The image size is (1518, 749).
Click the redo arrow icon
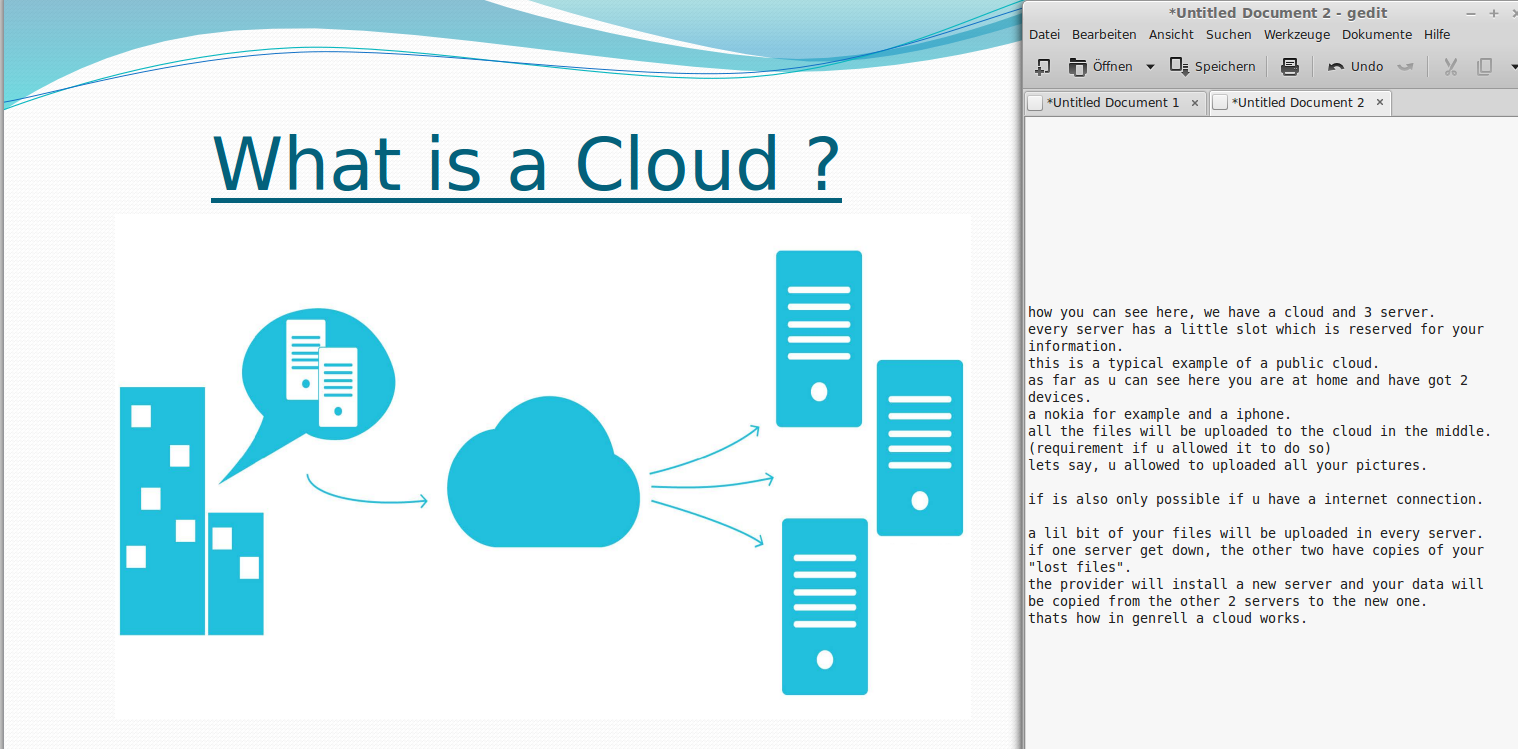1405,67
